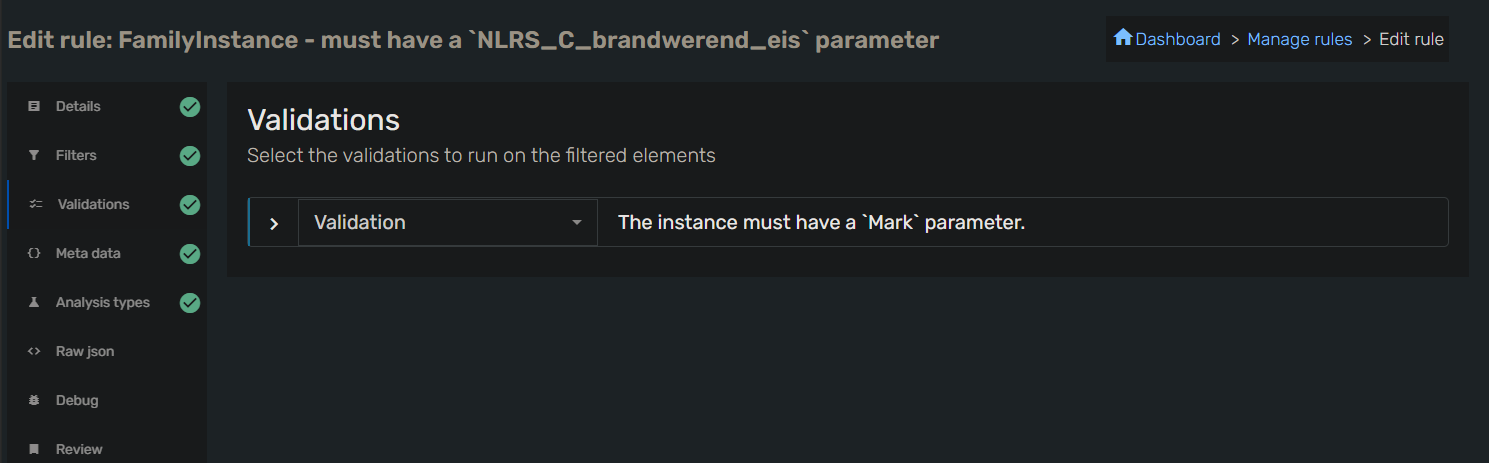This screenshot has height=463, width=1489.
Task: Switch to the Meta data tab
Action: tap(88, 254)
